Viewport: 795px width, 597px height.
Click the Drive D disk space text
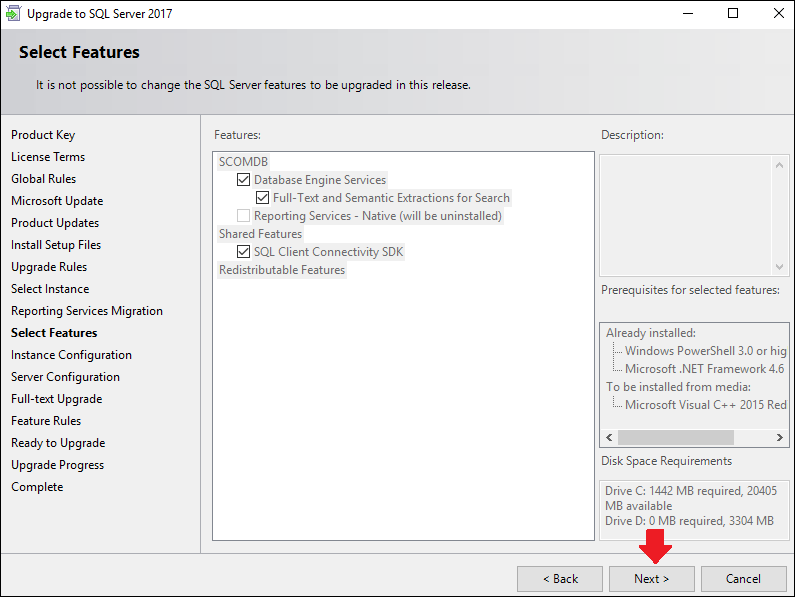tap(690, 521)
